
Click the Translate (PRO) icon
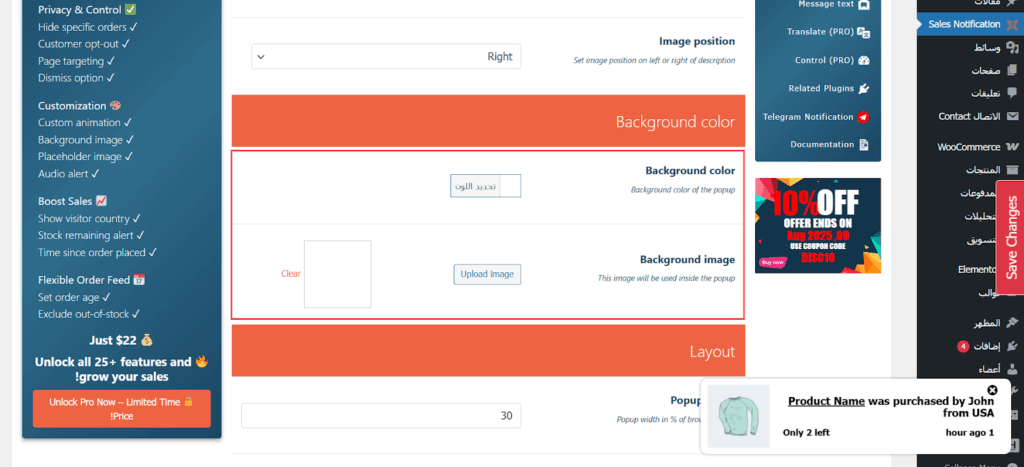click(863, 32)
